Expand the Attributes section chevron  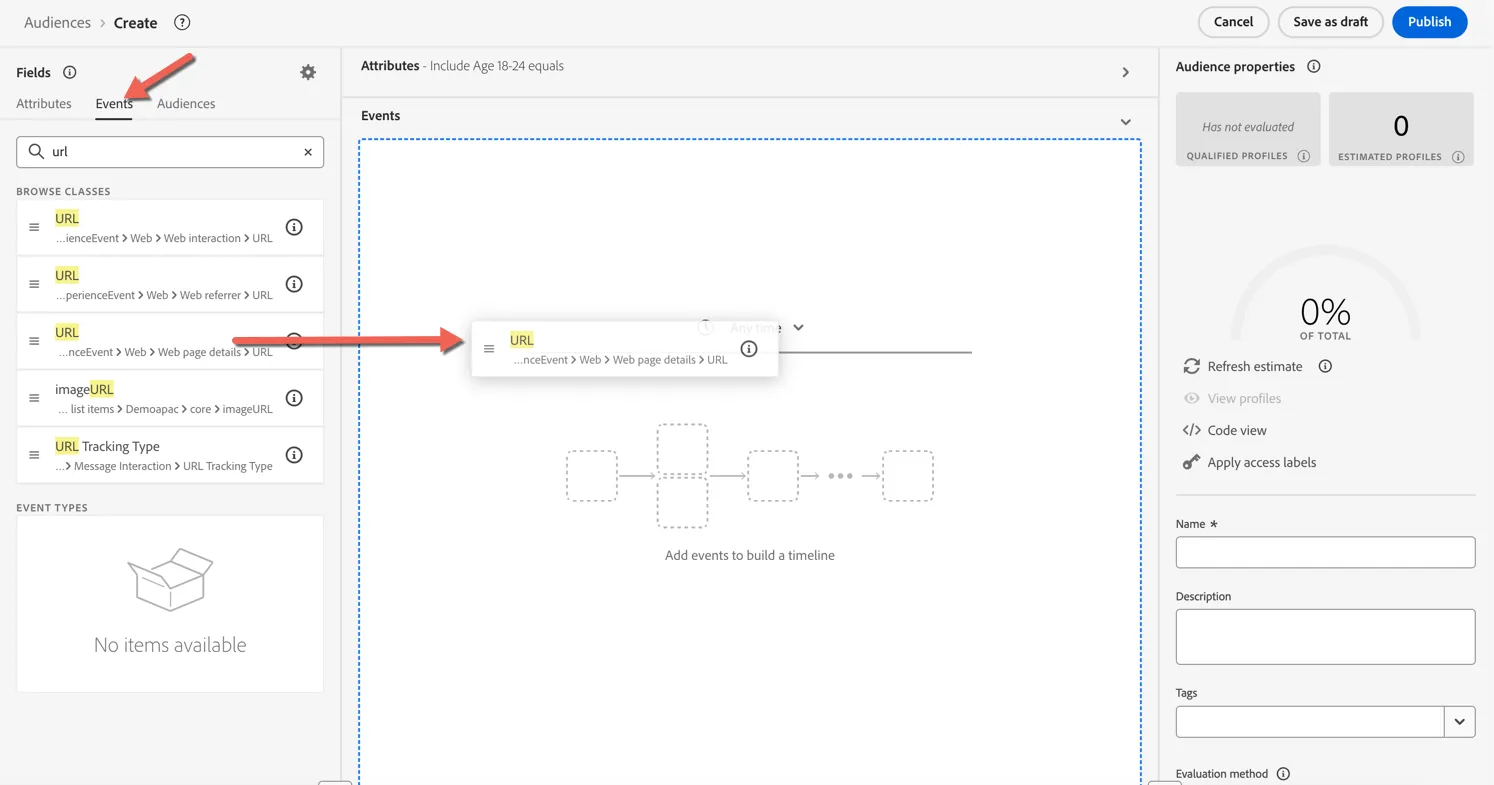point(1126,72)
